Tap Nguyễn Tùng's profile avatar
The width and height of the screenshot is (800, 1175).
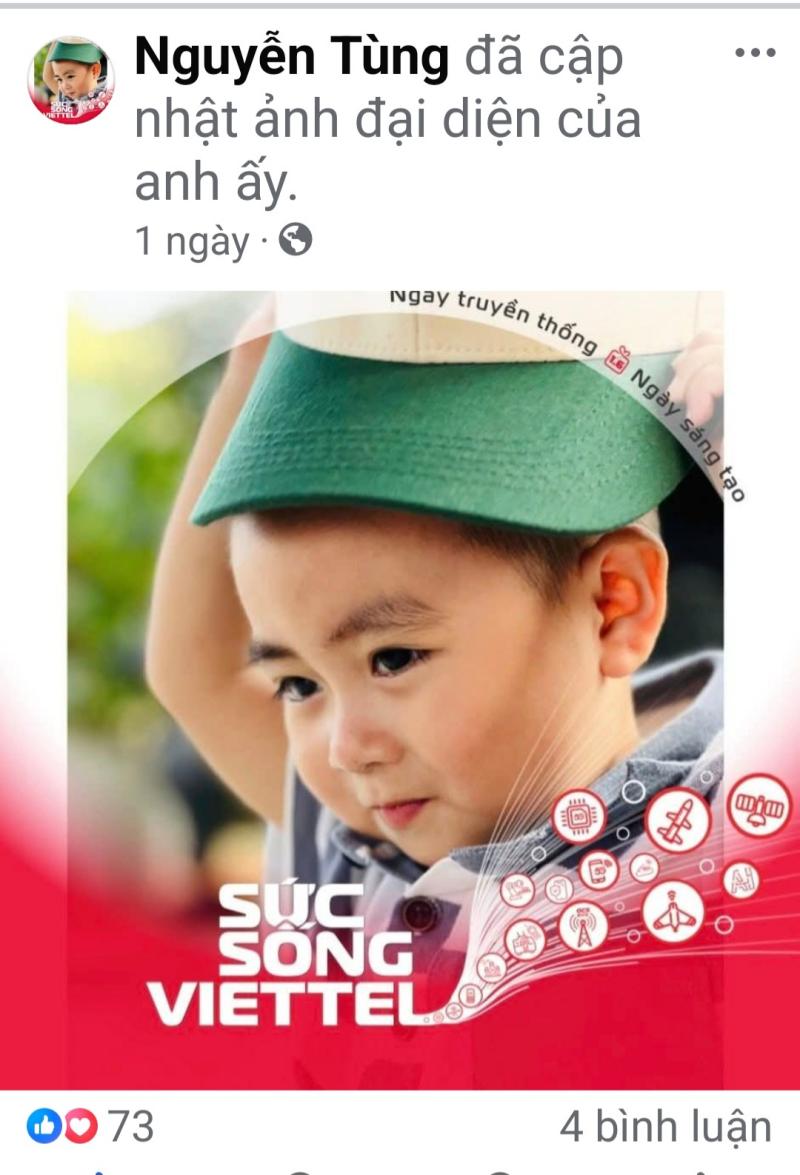70,80
